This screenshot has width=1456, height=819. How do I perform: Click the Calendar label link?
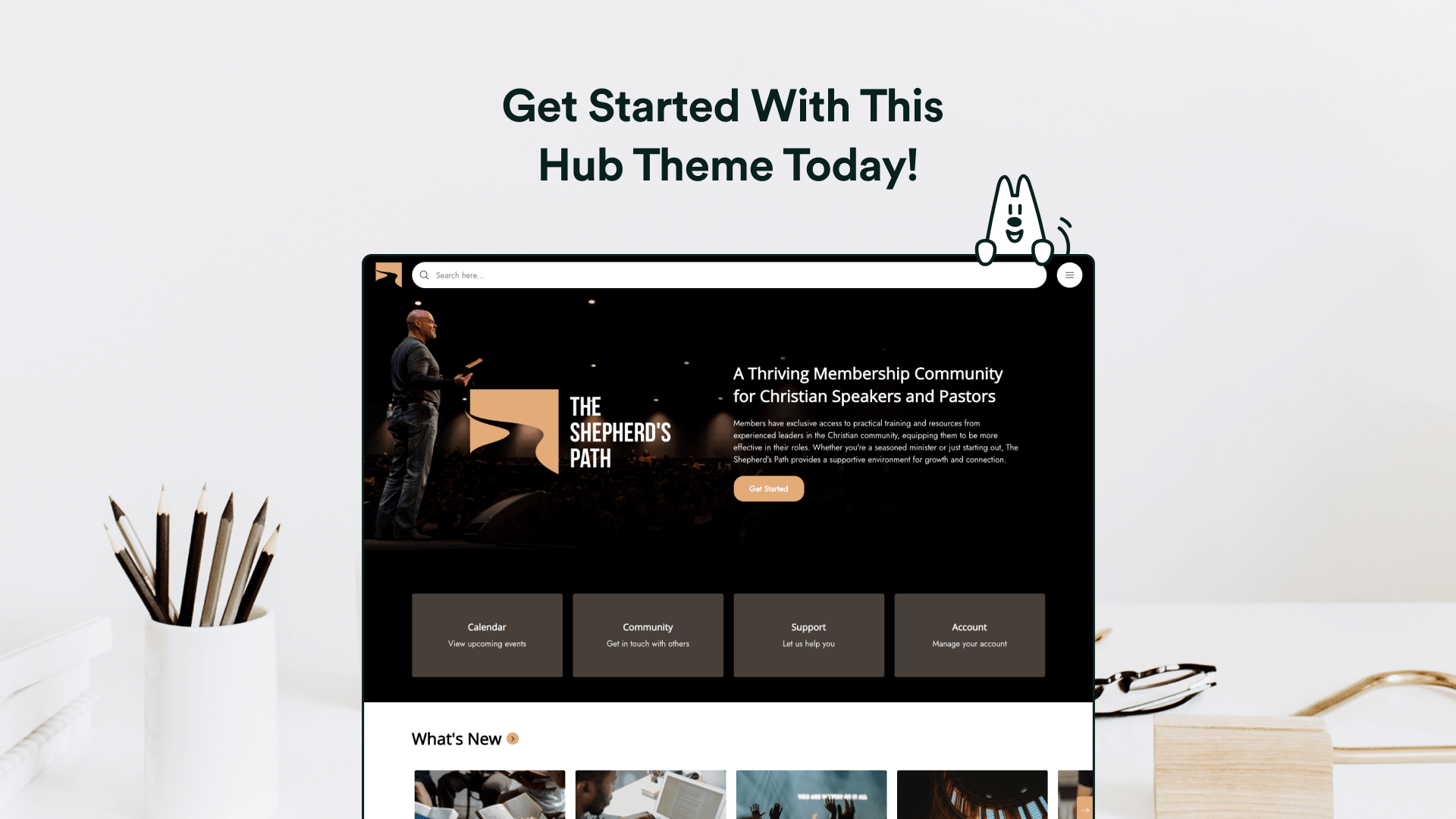pyautogui.click(x=486, y=626)
